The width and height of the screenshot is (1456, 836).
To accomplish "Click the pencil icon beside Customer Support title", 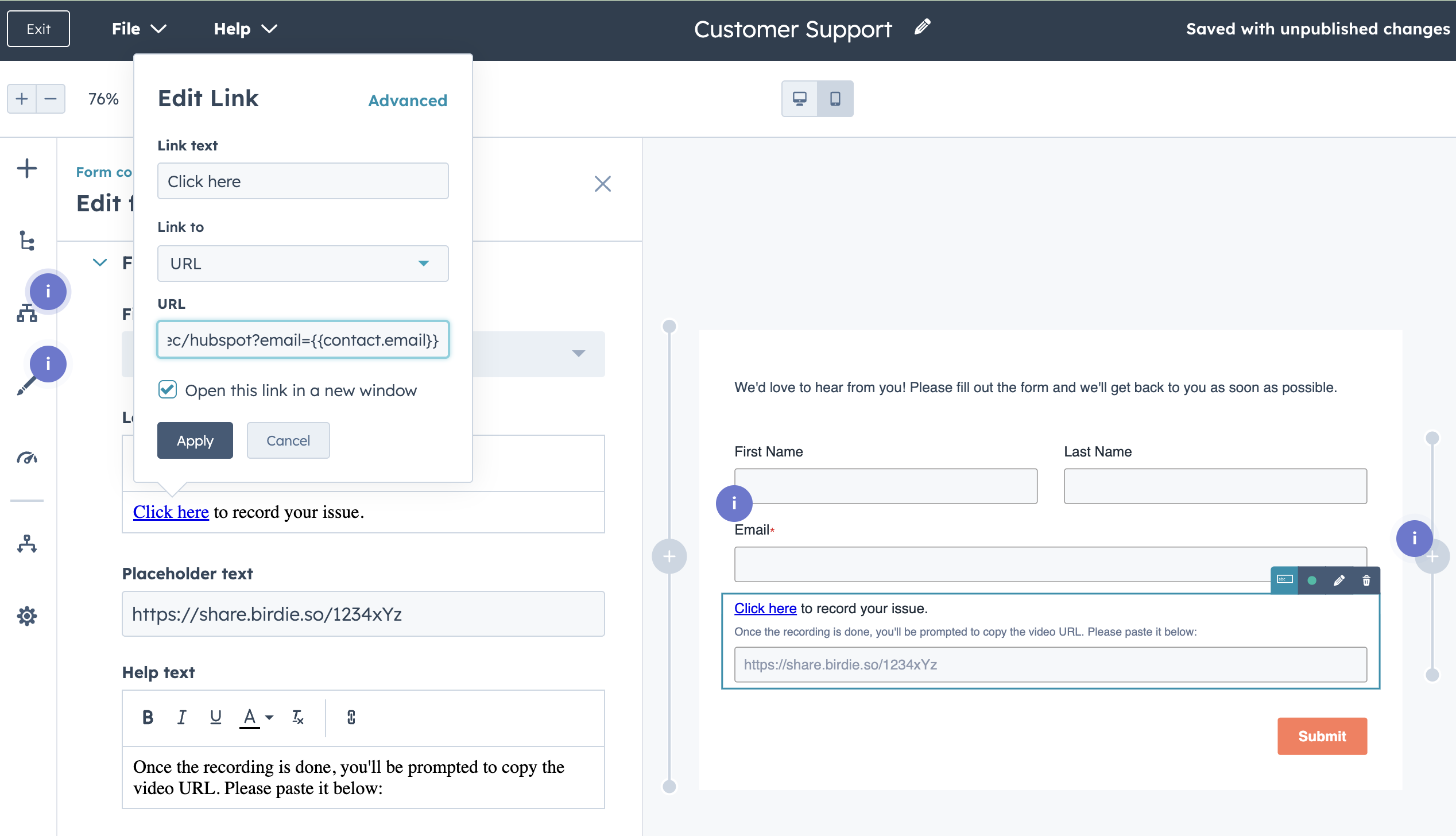I will (x=922, y=27).
